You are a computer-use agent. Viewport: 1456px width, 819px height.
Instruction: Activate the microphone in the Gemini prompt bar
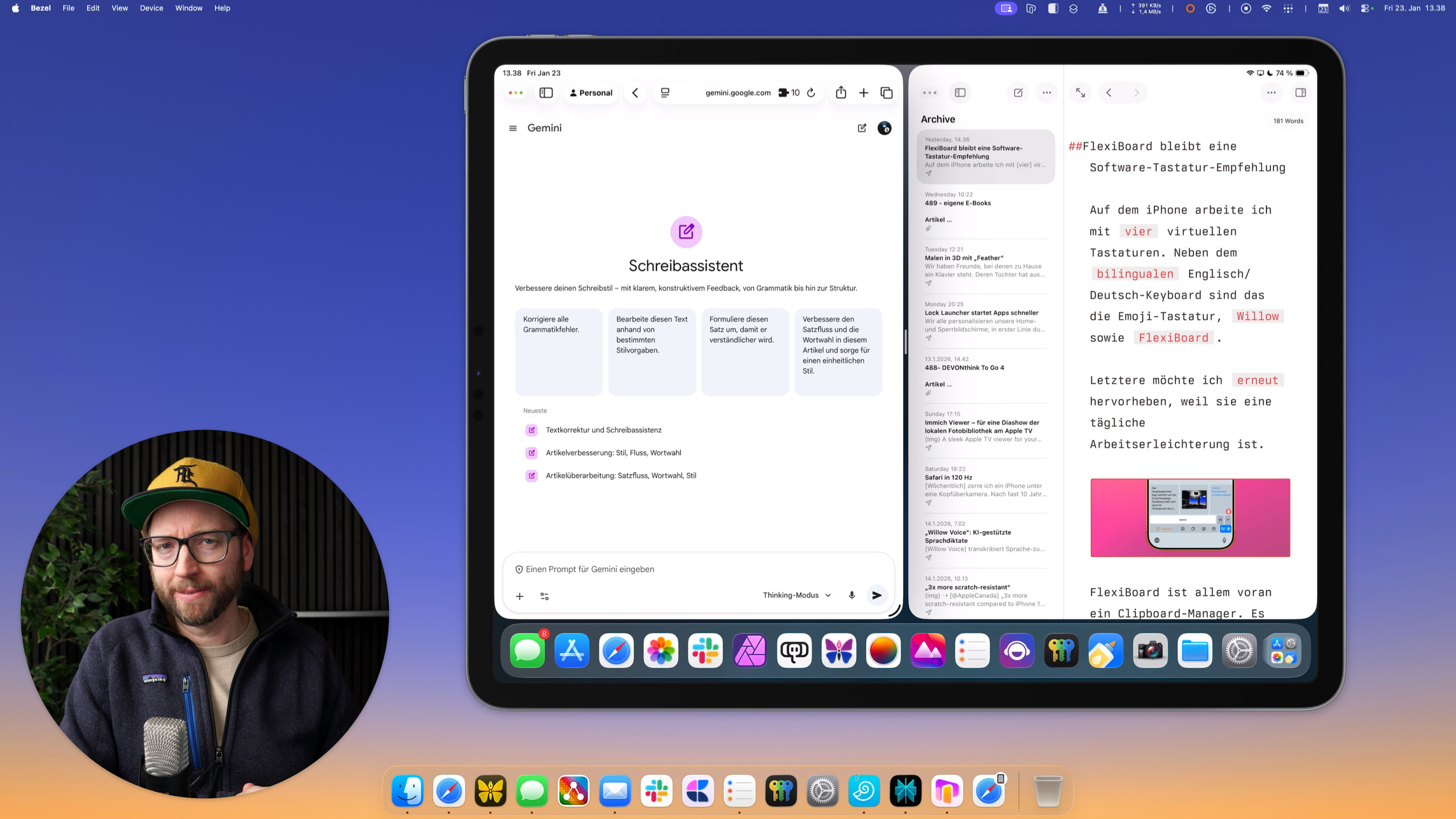pyautogui.click(x=851, y=595)
